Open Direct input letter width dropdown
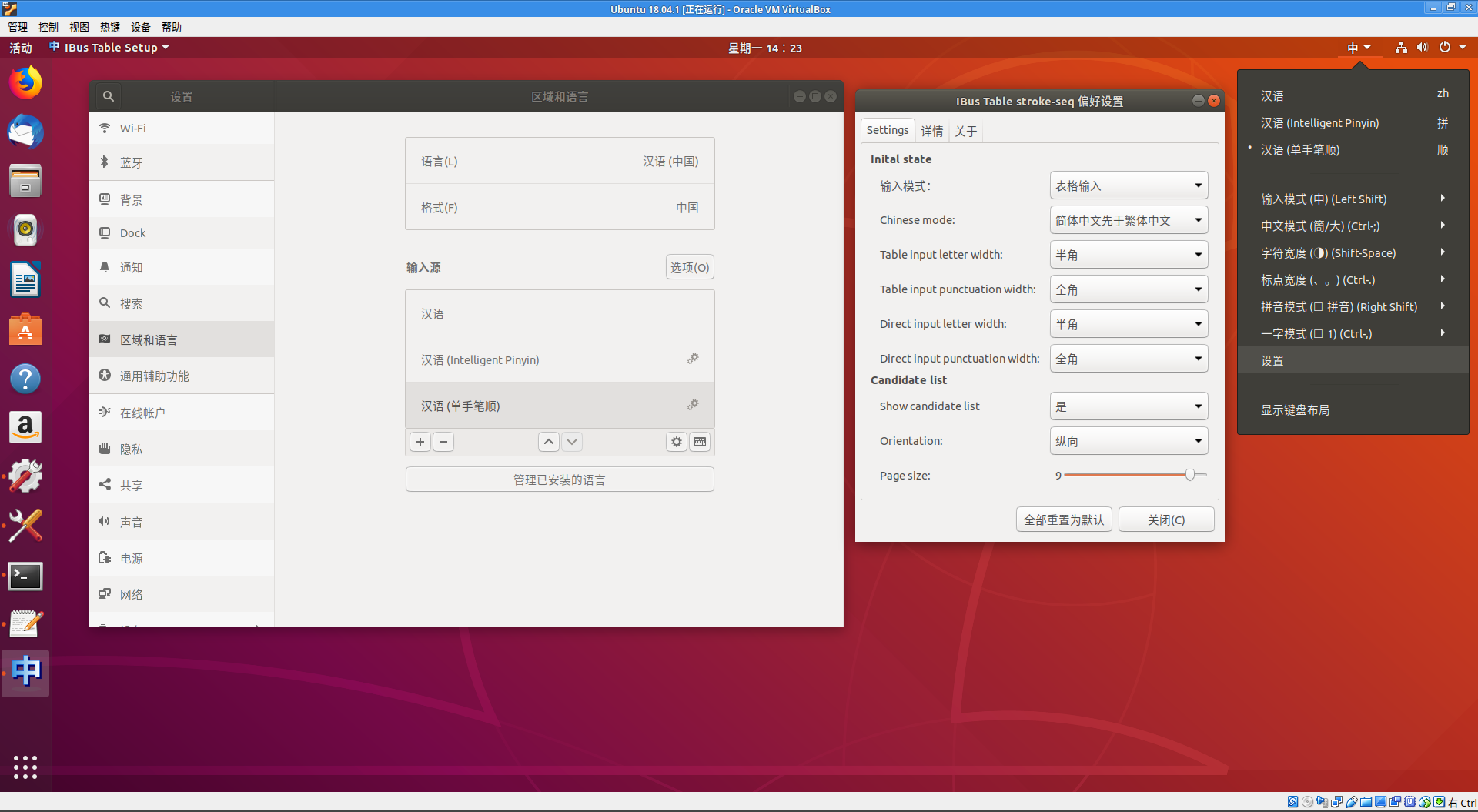1478x812 pixels. coord(1129,324)
